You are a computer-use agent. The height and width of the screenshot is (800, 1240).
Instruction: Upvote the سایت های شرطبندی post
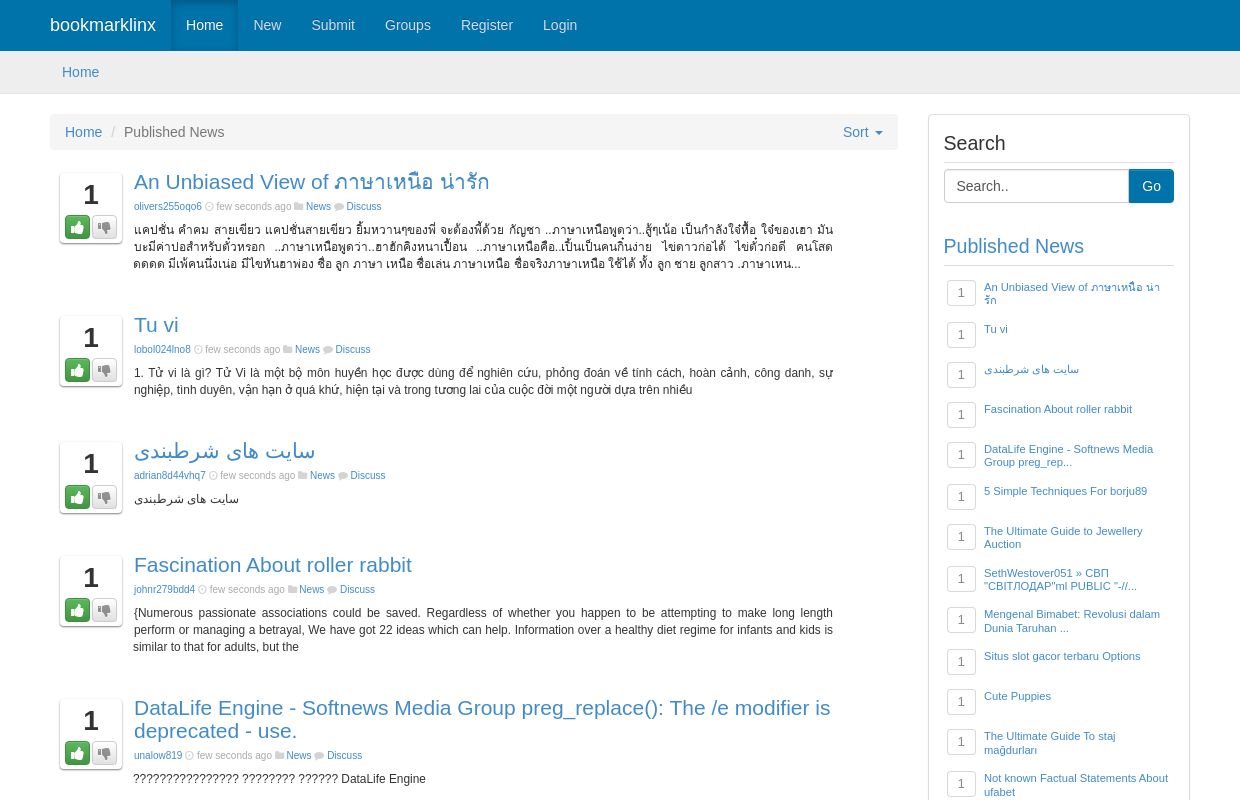click(x=77, y=497)
